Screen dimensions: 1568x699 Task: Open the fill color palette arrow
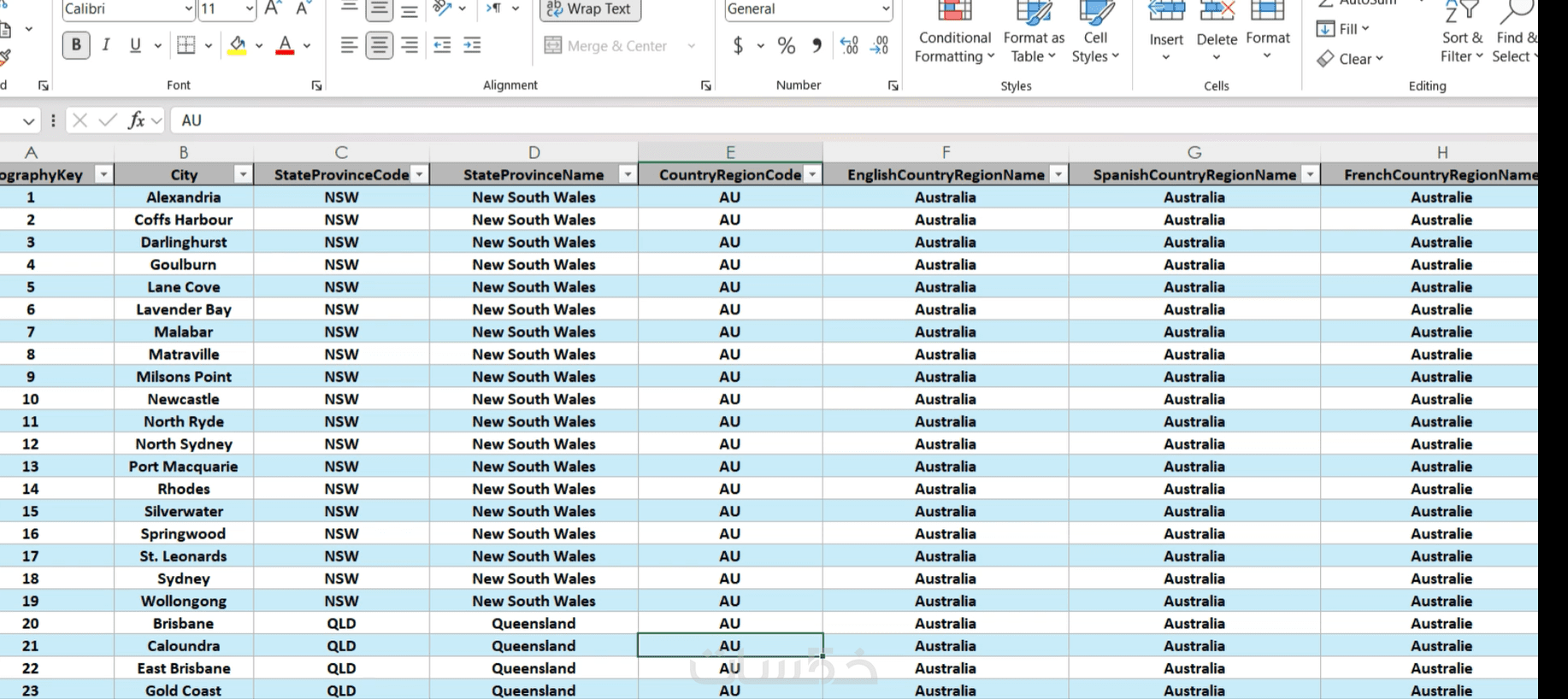click(259, 46)
